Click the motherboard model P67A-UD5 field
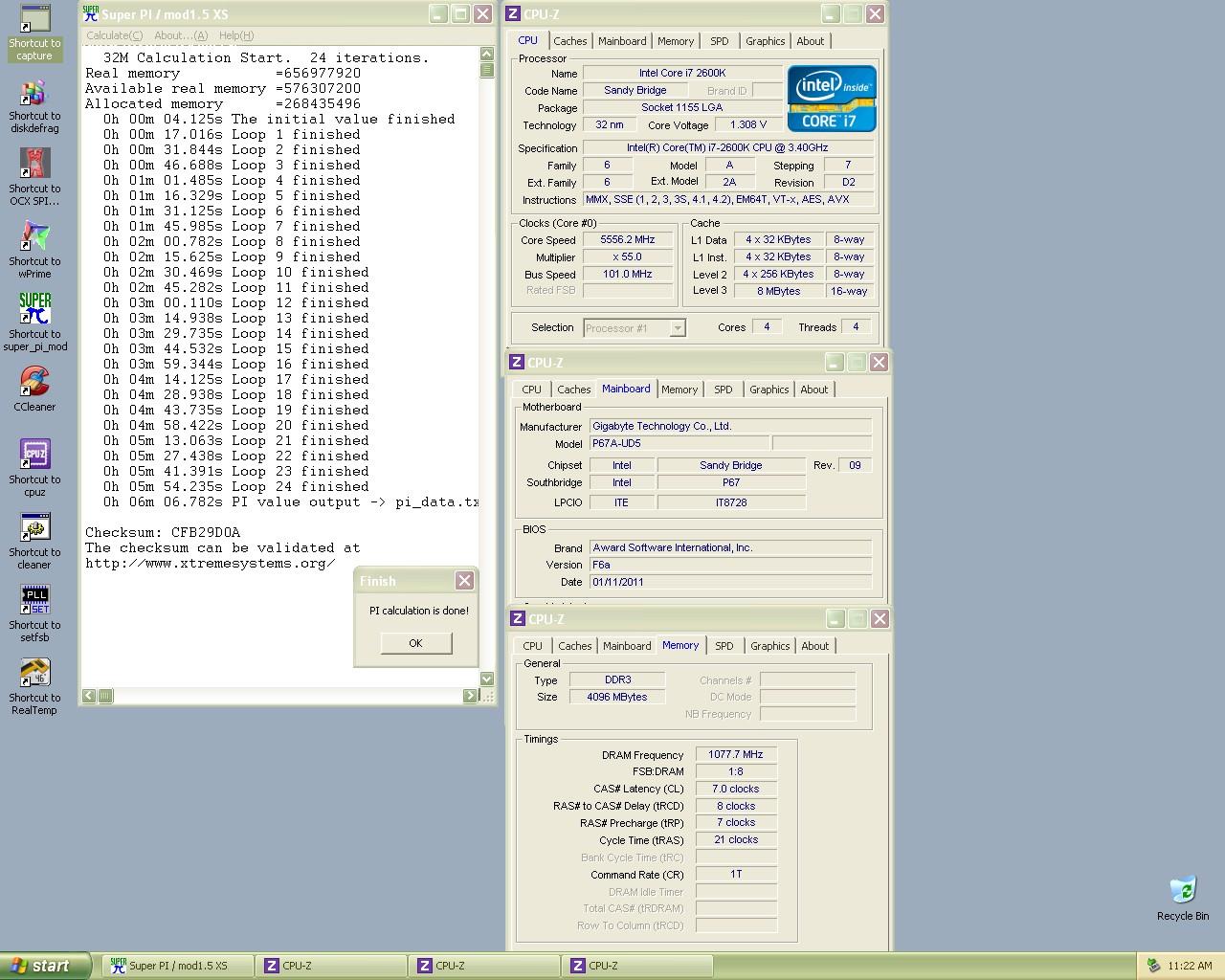The width and height of the screenshot is (1225, 980). pos(679,443)
